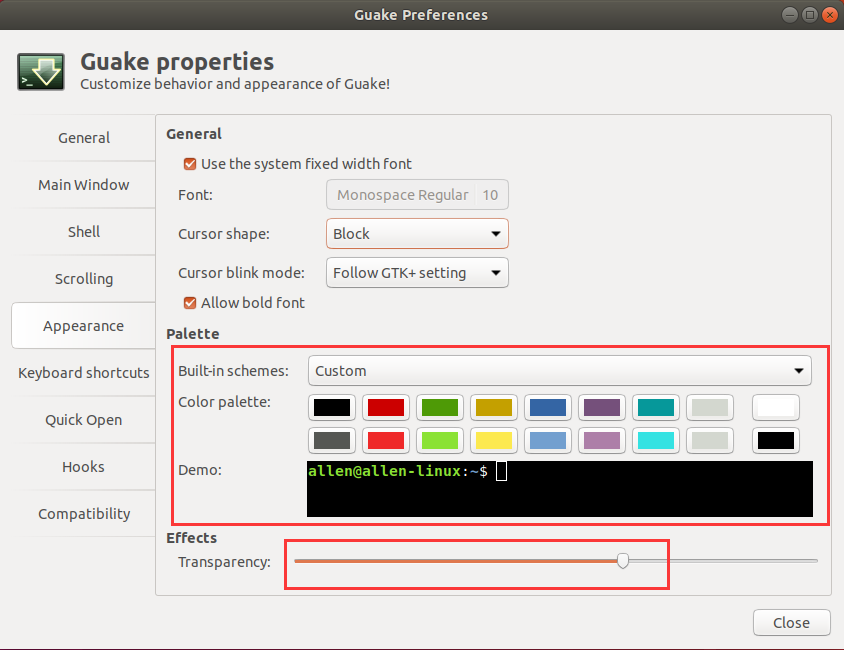844x650 pixels.
Task: Open the Shell tab
Action: [x=83, y=231]
